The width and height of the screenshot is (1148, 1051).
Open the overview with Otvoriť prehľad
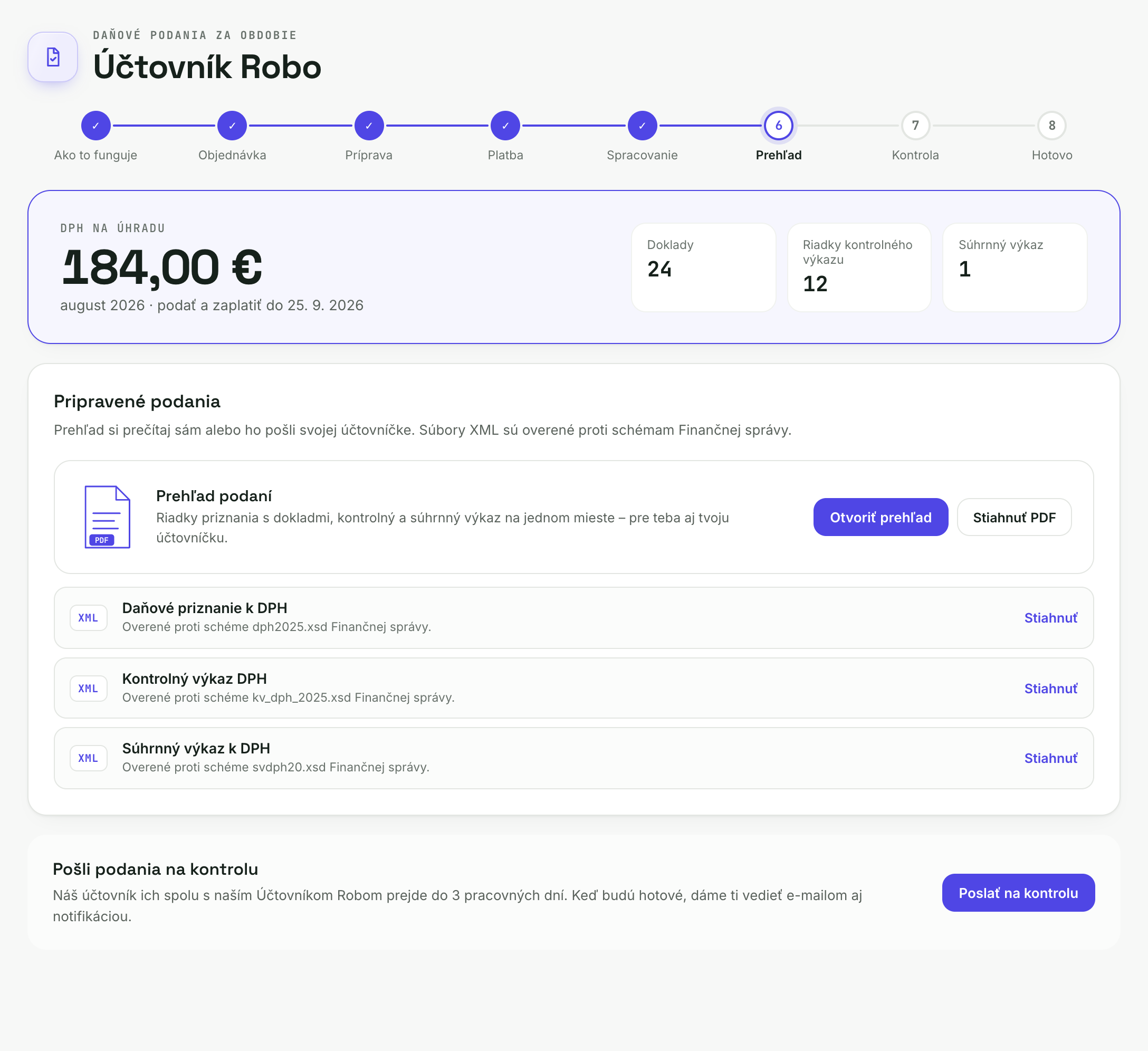[x=881, y=517]
